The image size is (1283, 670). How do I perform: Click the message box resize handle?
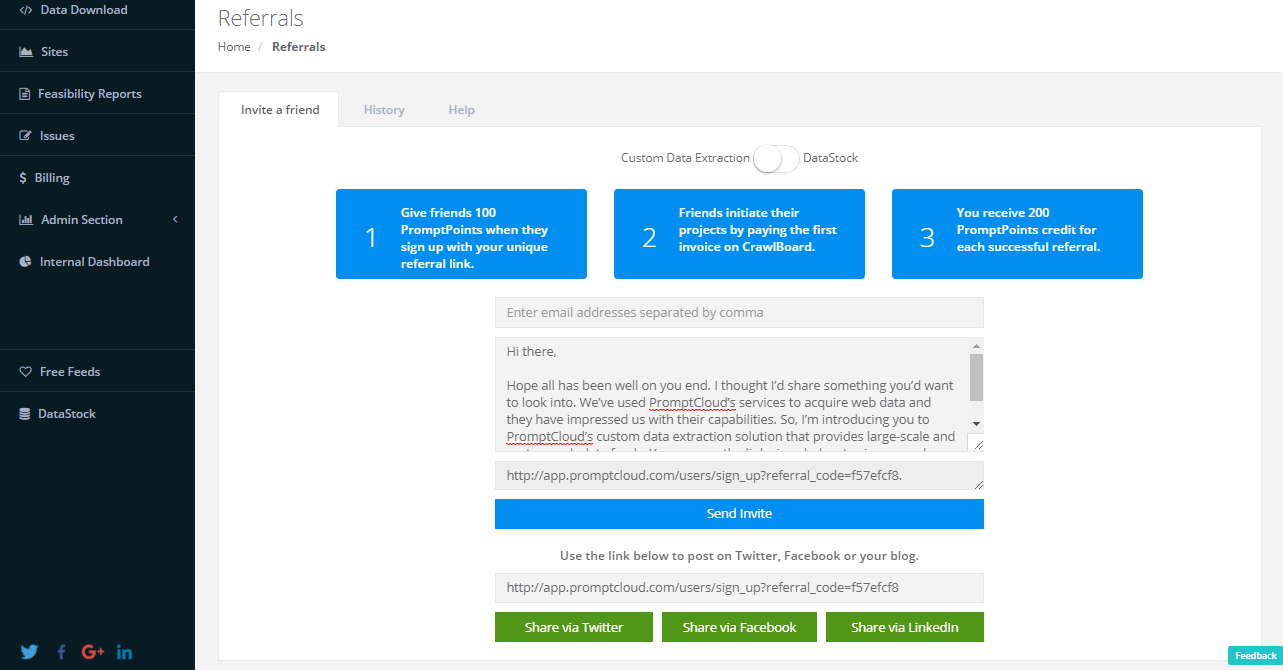tap(976, 443)
